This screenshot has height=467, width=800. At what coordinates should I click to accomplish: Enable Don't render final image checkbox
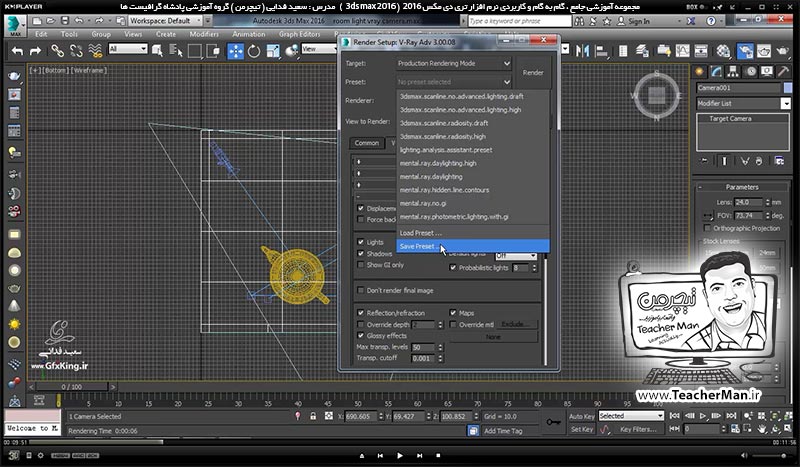(361, 290)
